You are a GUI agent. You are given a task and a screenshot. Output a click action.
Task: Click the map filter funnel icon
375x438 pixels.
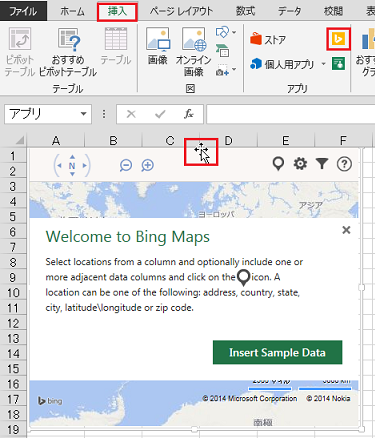pos(322,164)
